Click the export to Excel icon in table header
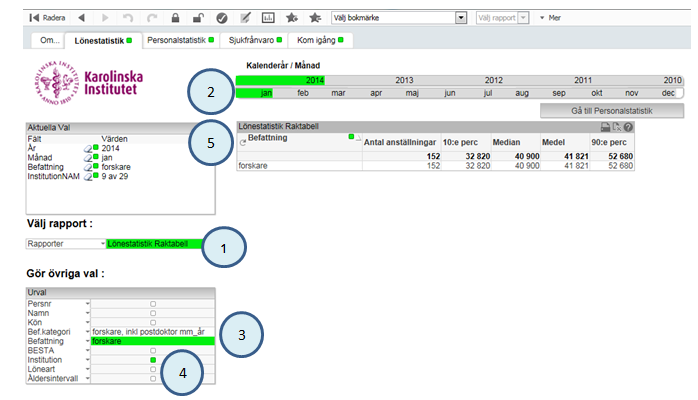This screenshot has width=698, height=400. click(617, 127)
